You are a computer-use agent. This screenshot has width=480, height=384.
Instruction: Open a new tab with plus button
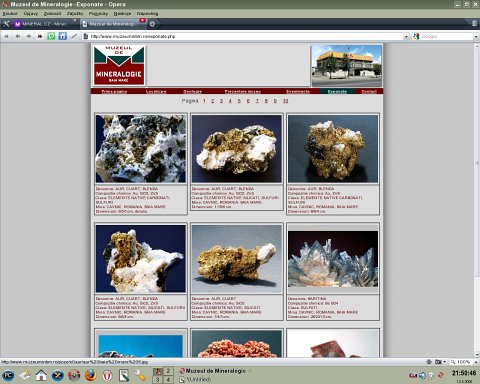152,24
